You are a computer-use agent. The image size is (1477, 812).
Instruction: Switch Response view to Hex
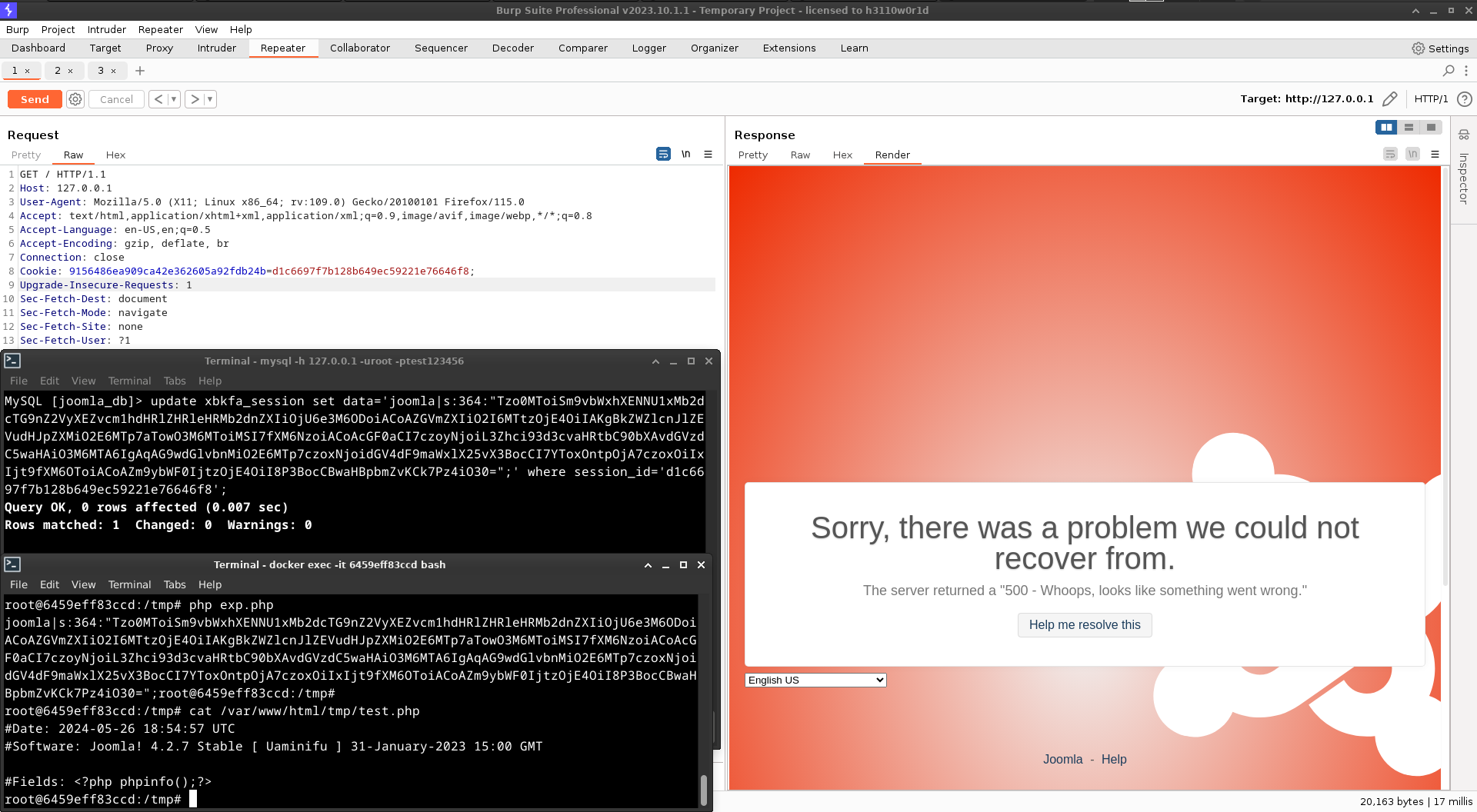point(842,155)
